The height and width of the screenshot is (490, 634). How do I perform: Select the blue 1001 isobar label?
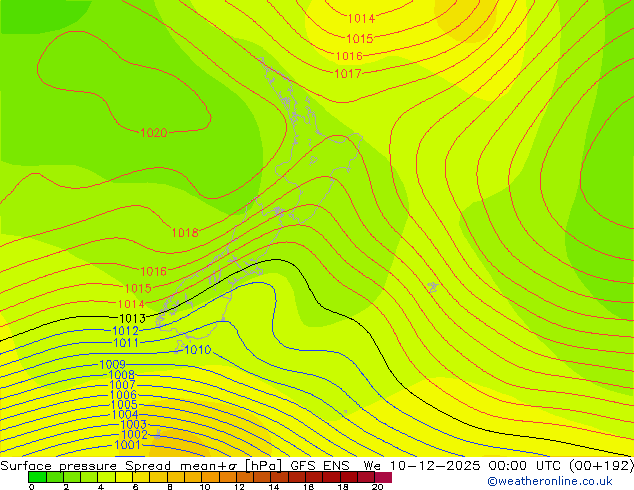tap(127, 445)
